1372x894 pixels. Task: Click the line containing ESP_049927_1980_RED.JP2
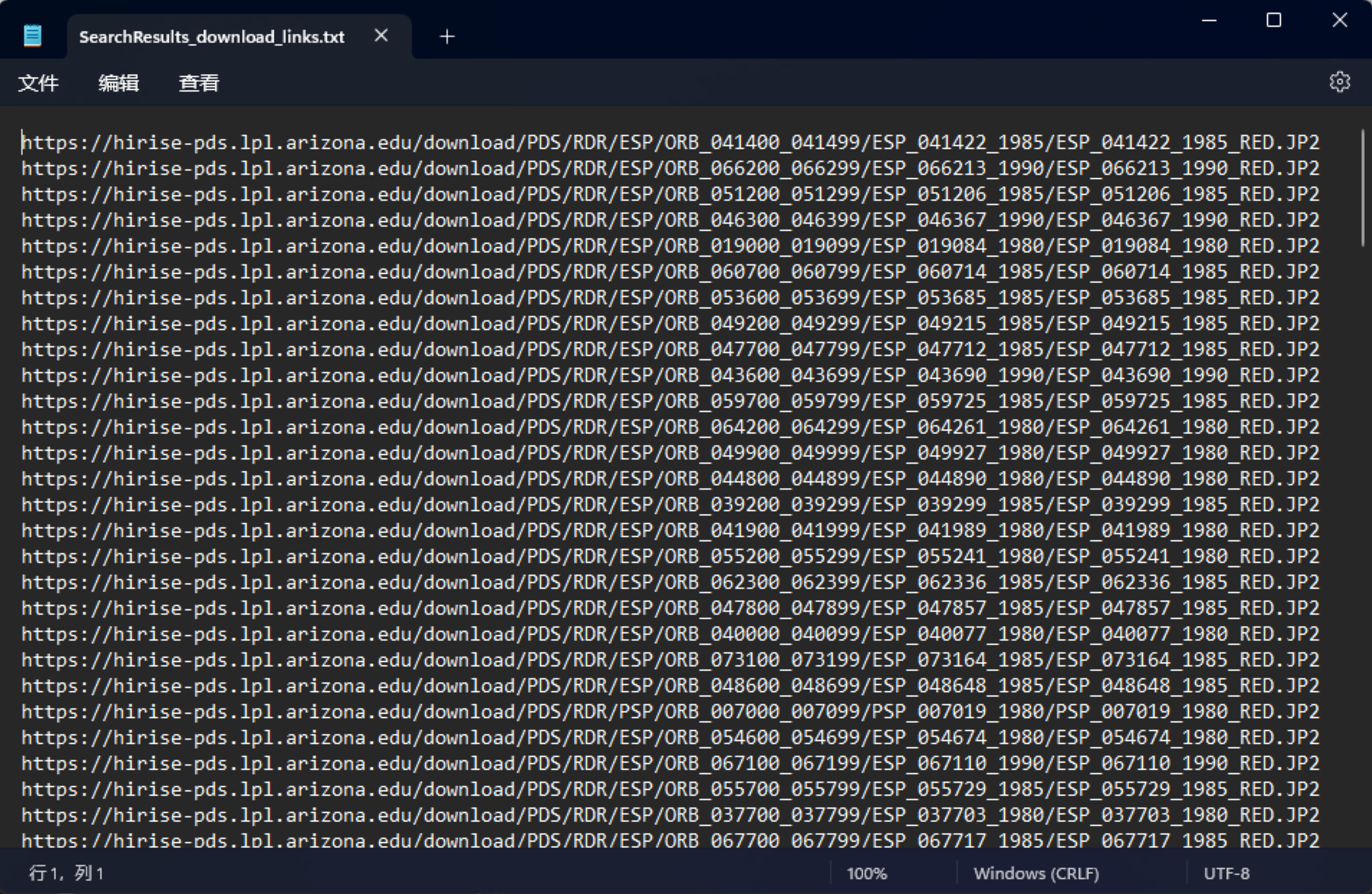(x=670, y=453)
